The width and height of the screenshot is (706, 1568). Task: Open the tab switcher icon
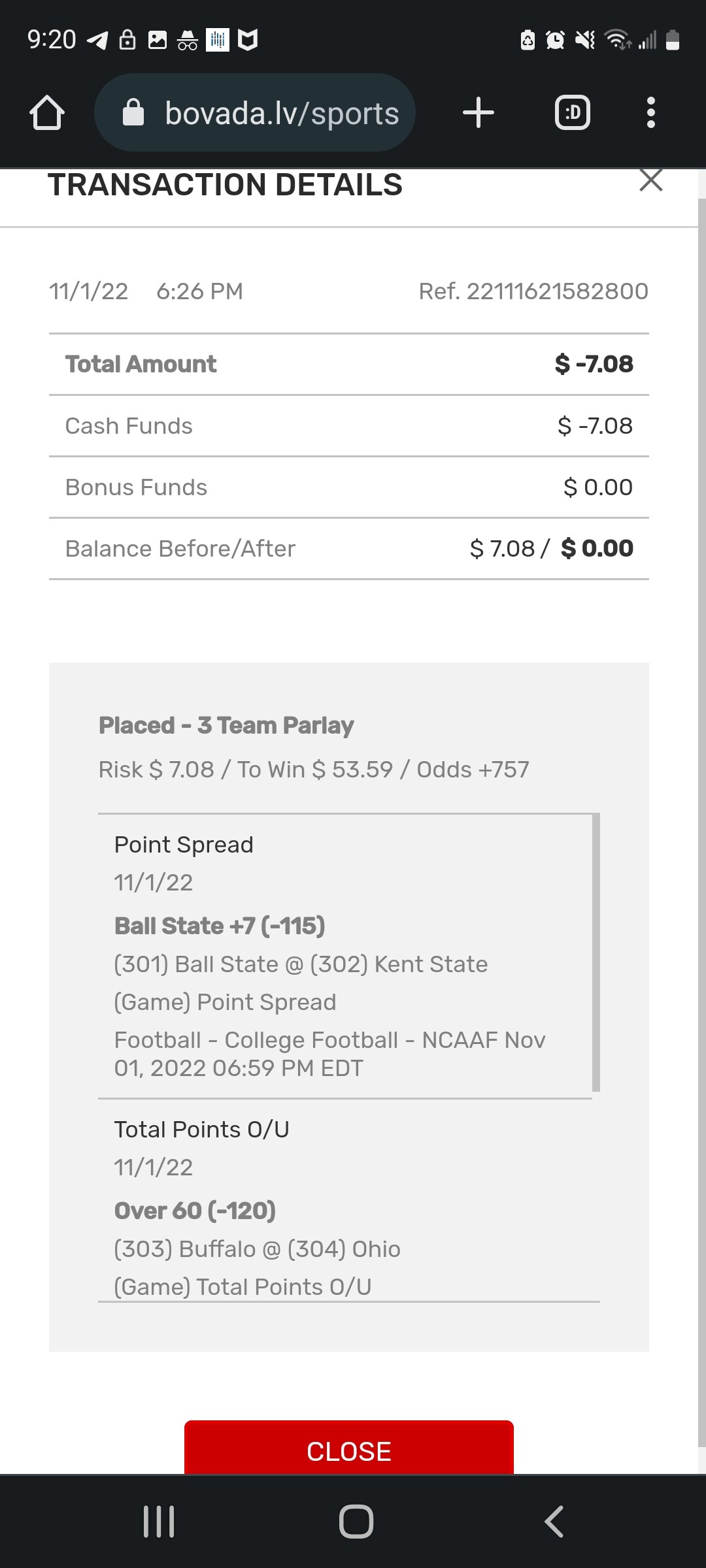[x=573, y=113]
